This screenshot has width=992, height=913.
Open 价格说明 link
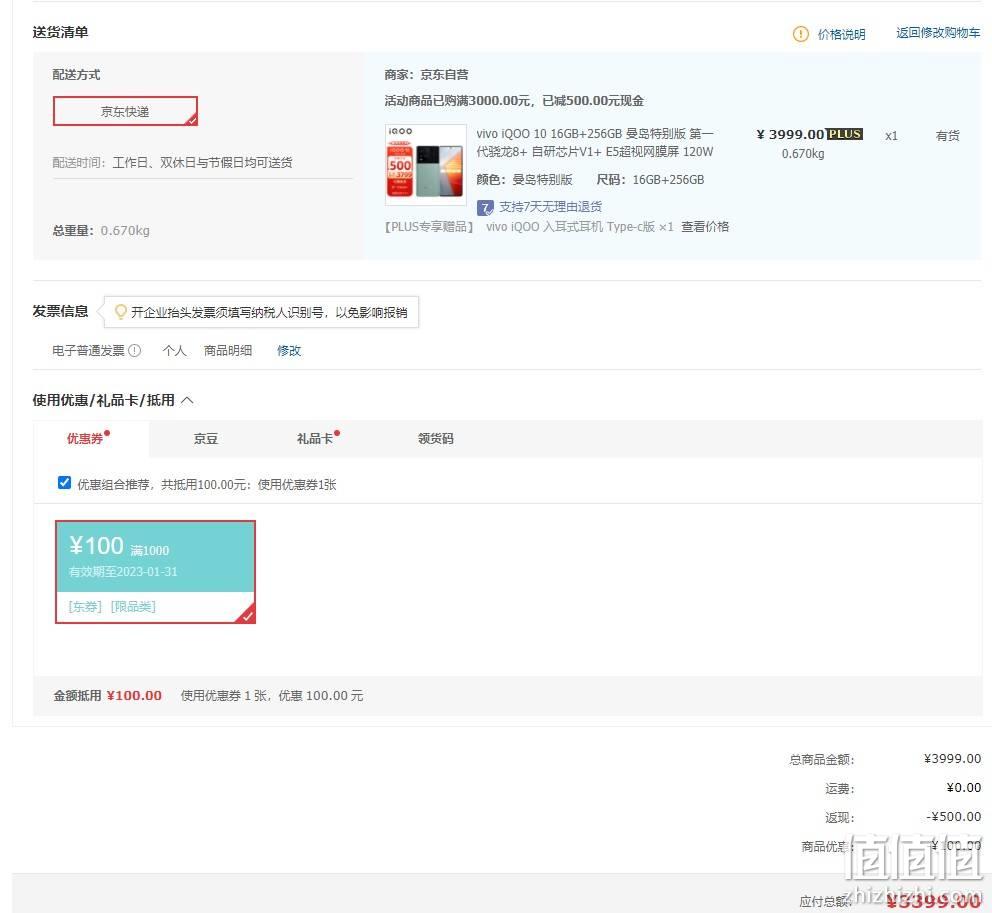click(841, 34)
